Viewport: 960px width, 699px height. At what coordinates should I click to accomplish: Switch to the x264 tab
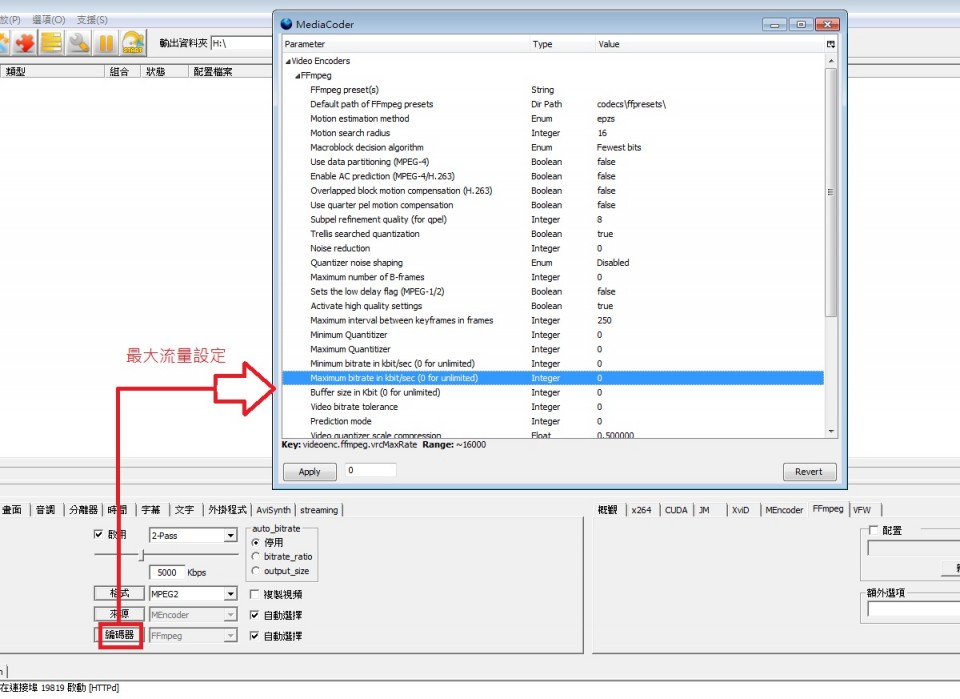[x=640, y=510]
